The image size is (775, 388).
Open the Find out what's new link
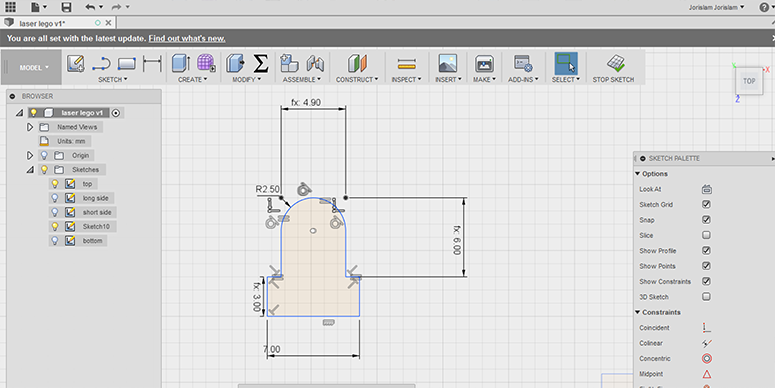tap(187, 39)
